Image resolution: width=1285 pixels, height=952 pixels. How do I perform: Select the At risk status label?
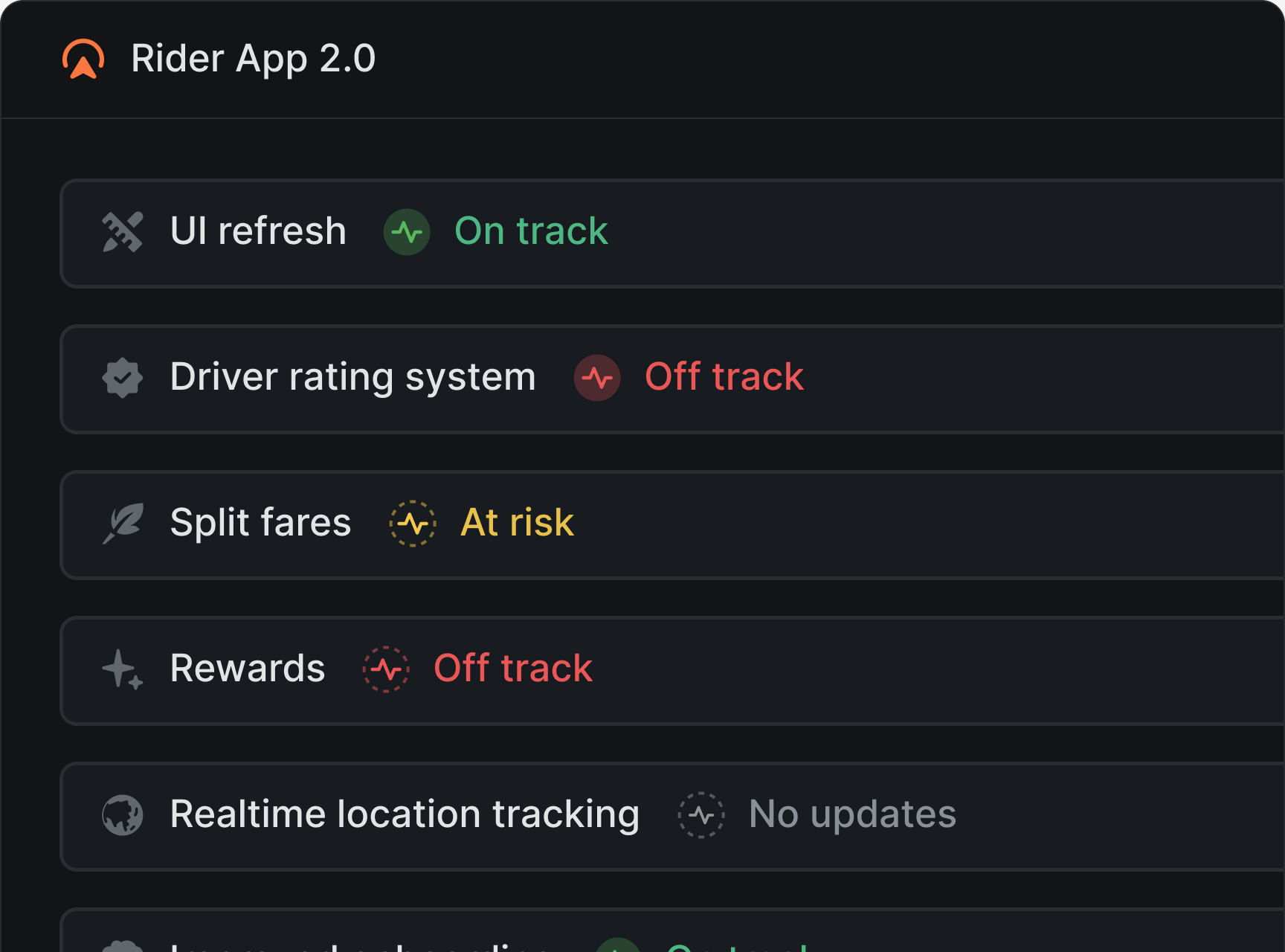coord(518,523)
